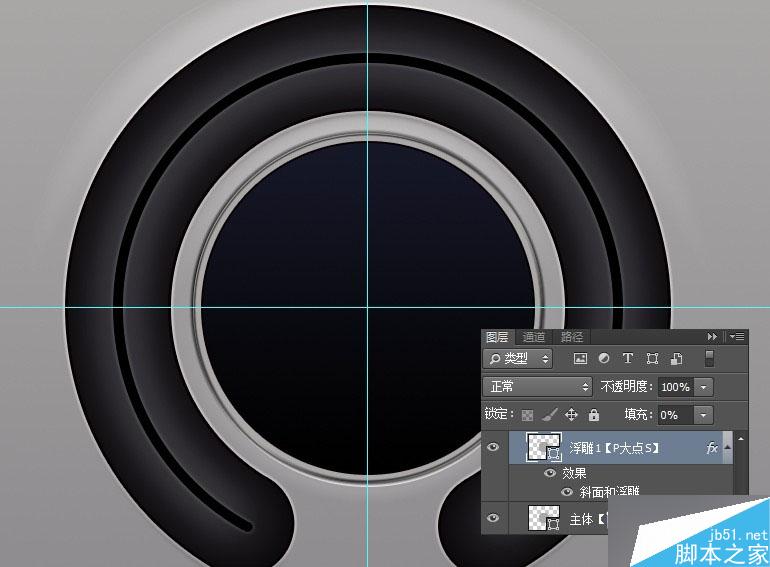Lock layer position move icon
770x567 pixels.
point(571,415)
